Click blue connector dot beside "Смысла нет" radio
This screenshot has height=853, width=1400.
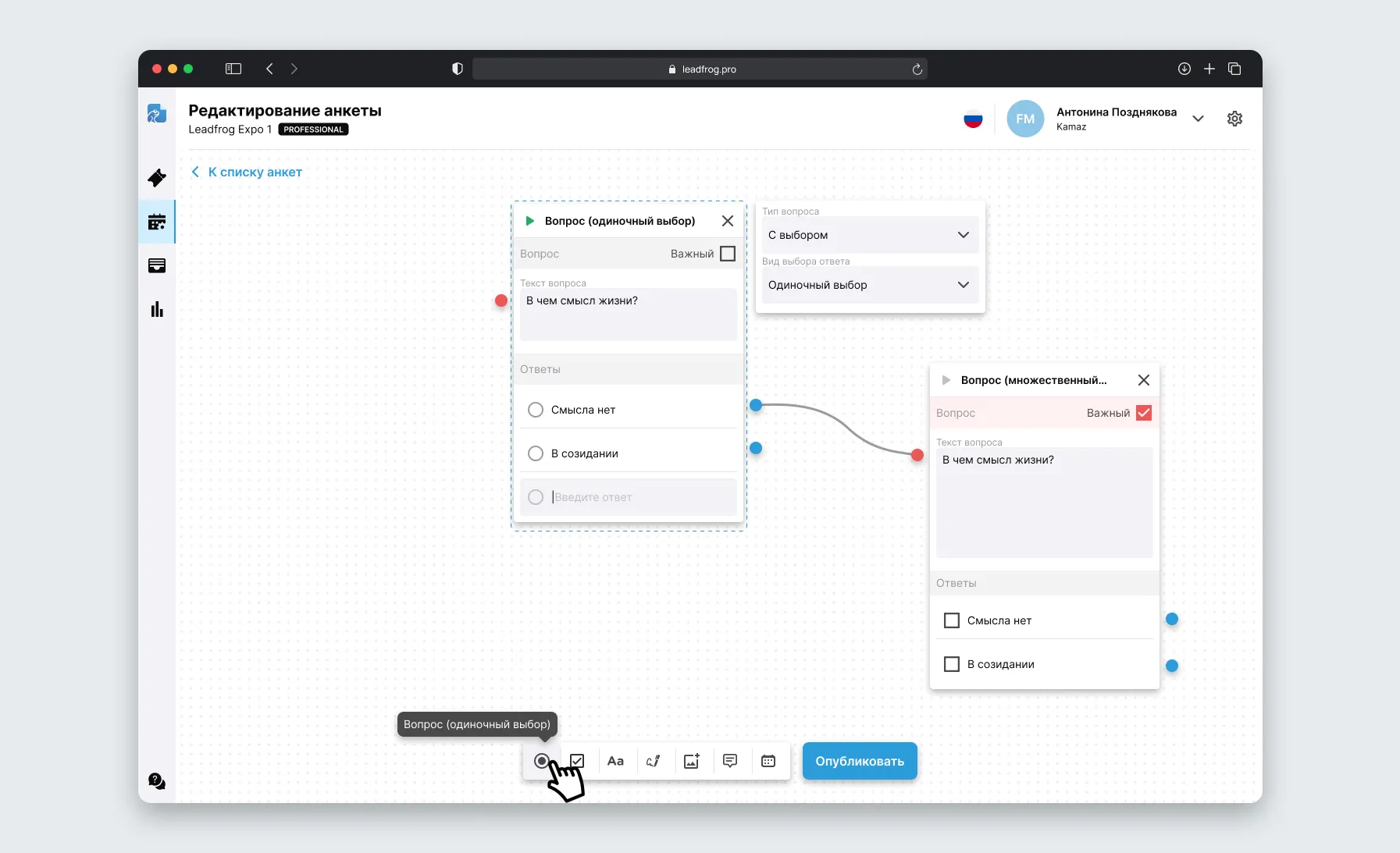click(756, 405)
